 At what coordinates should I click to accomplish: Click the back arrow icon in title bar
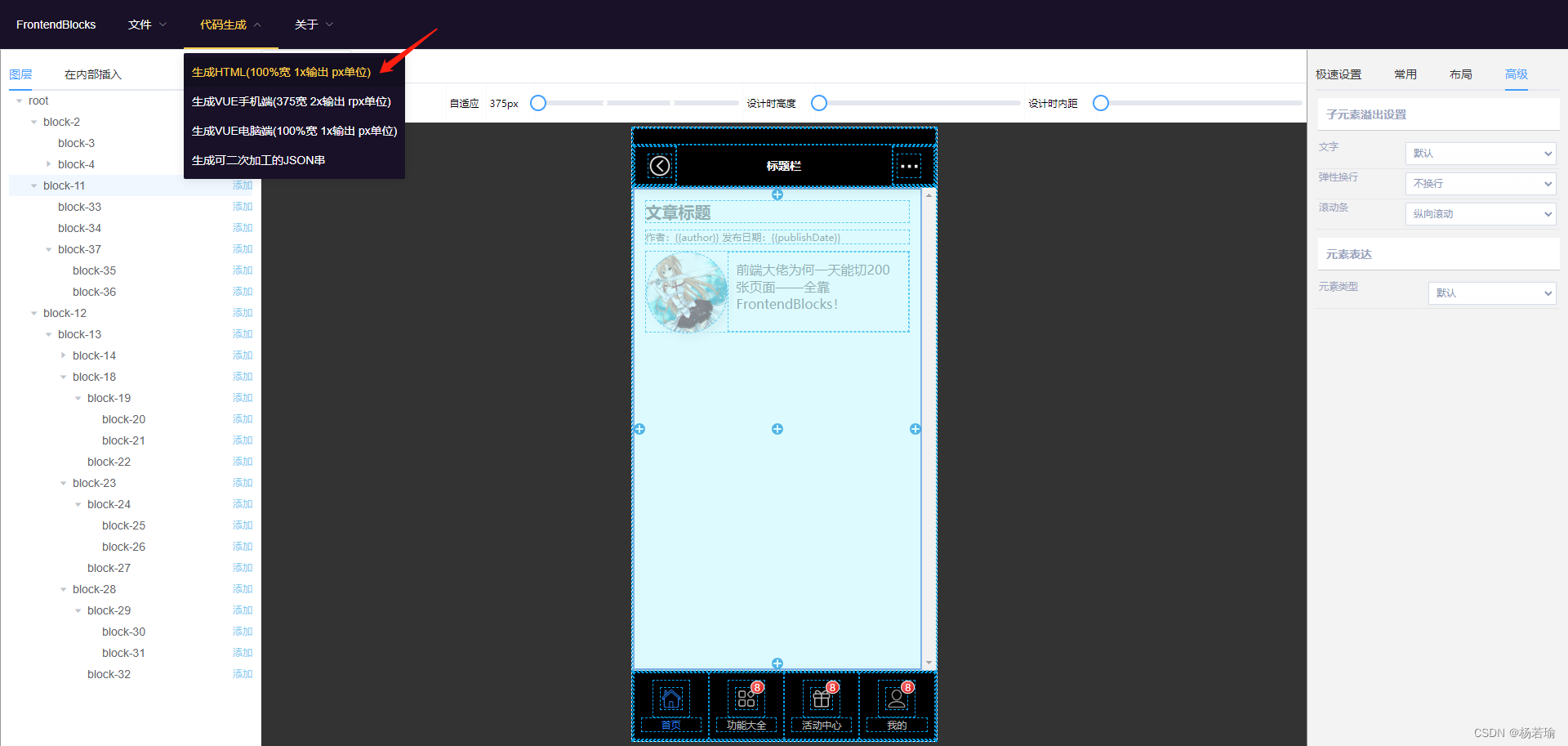(659, 166)
